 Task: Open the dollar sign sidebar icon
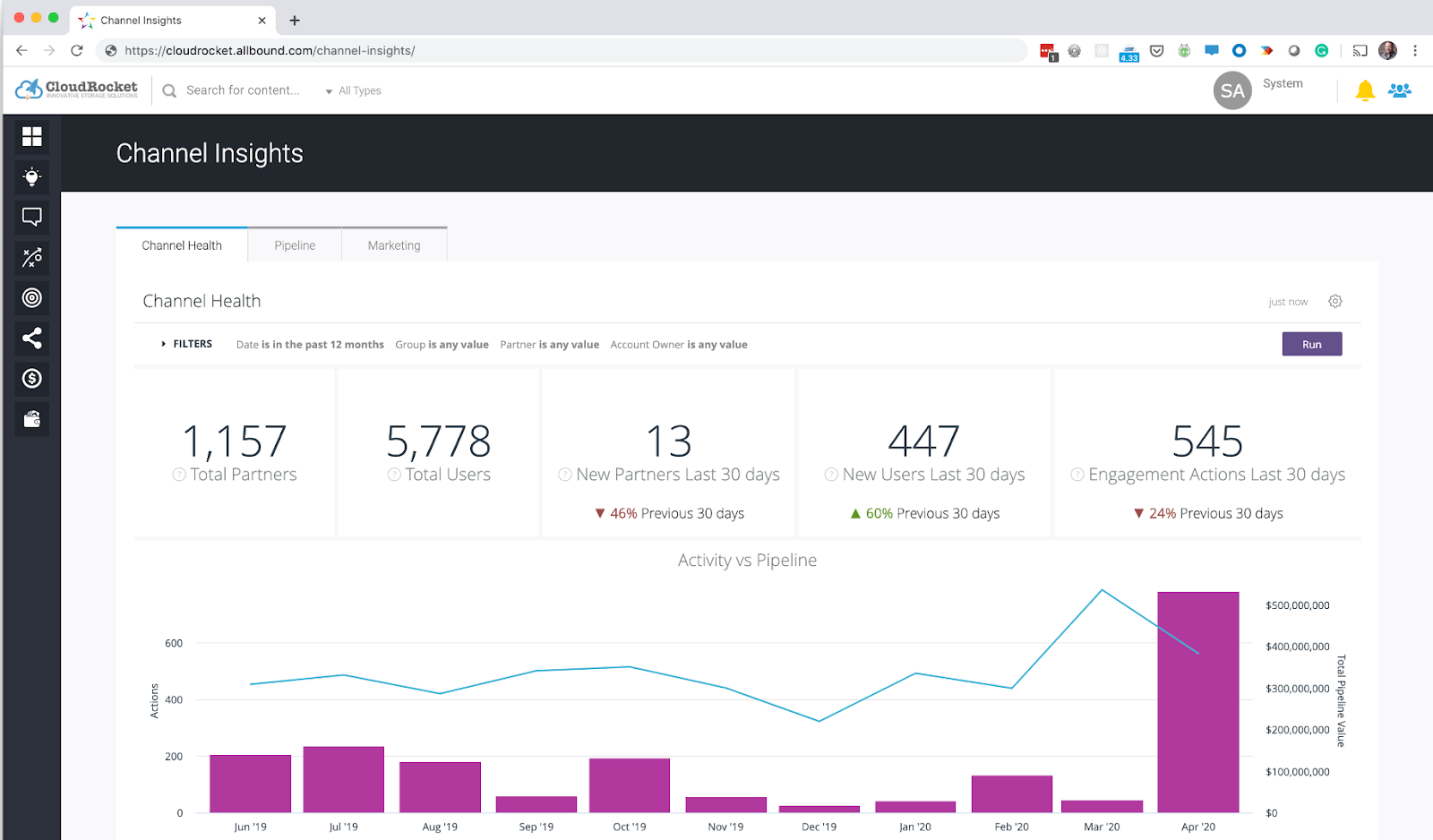pos(32,379)
